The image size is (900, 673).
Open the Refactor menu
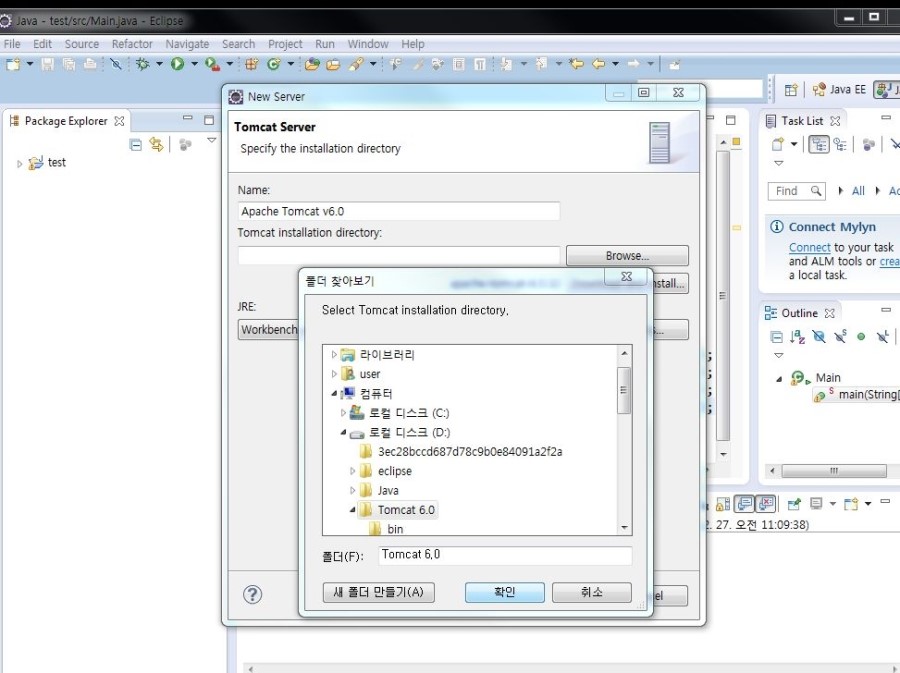point(132,44)
